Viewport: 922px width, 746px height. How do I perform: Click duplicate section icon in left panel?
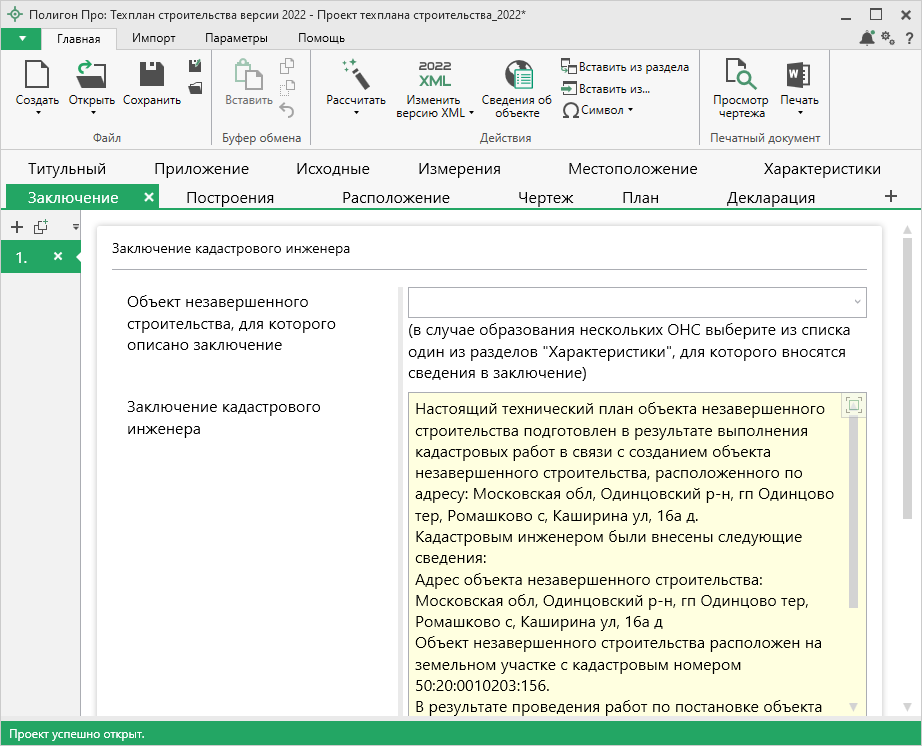pyautogui.click(x=41, y=227)
